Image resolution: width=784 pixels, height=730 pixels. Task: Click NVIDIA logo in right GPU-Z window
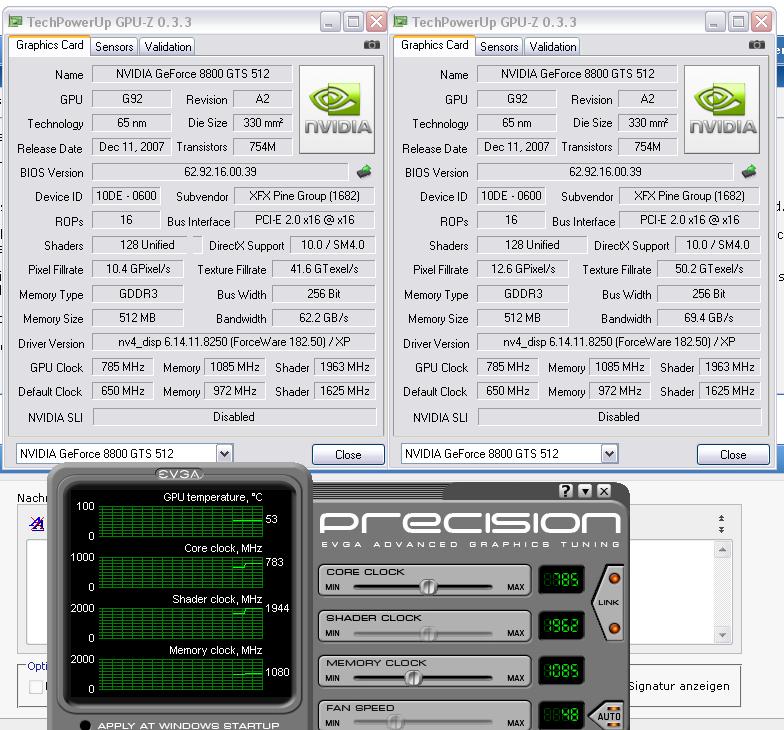point(722,109)
